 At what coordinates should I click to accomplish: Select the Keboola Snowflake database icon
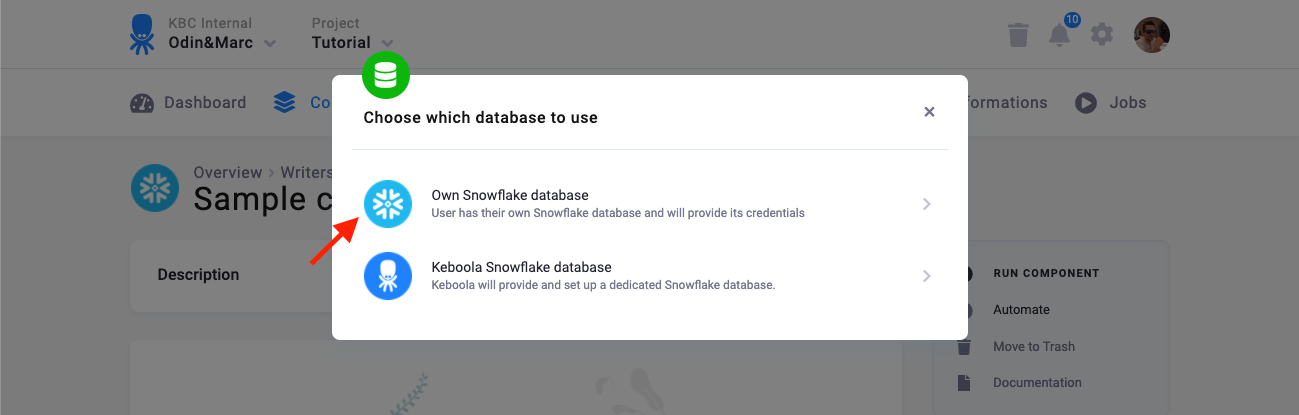point(388,276)
